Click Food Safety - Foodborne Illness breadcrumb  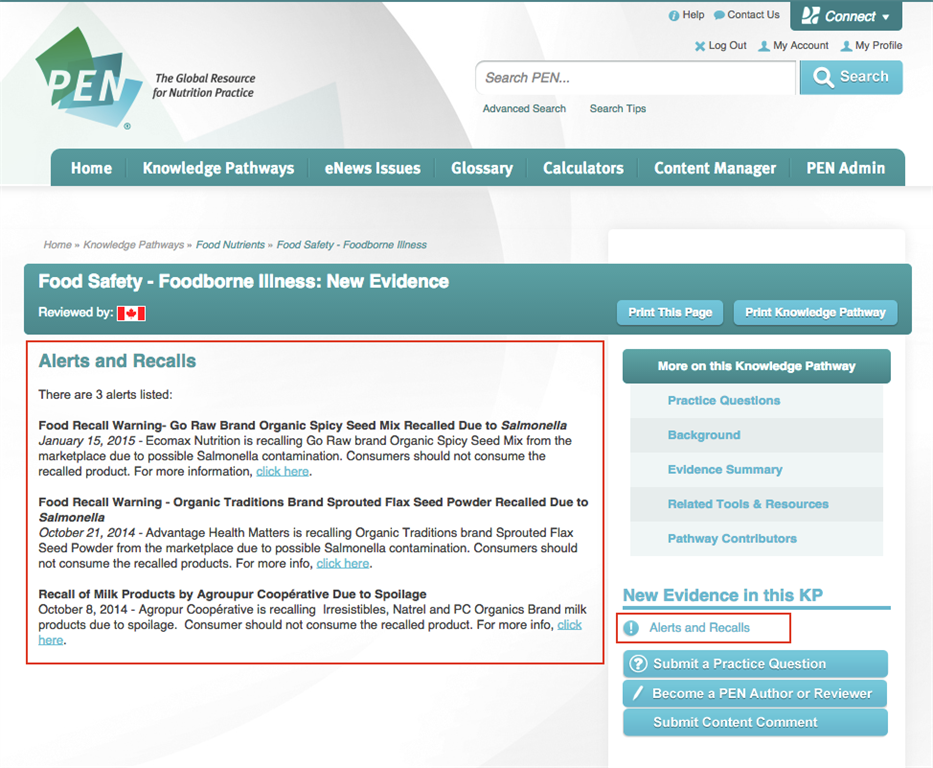pyautogui.click(x=352, y=244)
